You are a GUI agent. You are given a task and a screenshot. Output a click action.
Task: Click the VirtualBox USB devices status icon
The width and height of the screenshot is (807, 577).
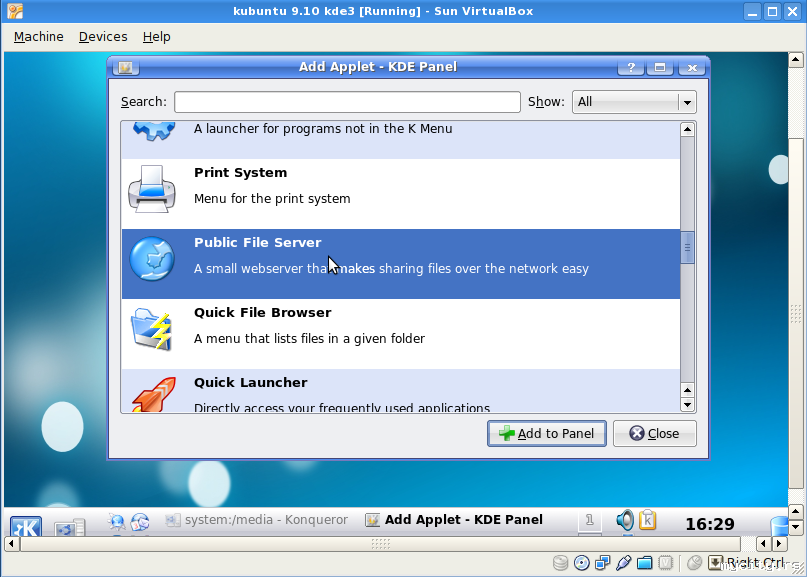pyautogui.click(x=623, y=563)
